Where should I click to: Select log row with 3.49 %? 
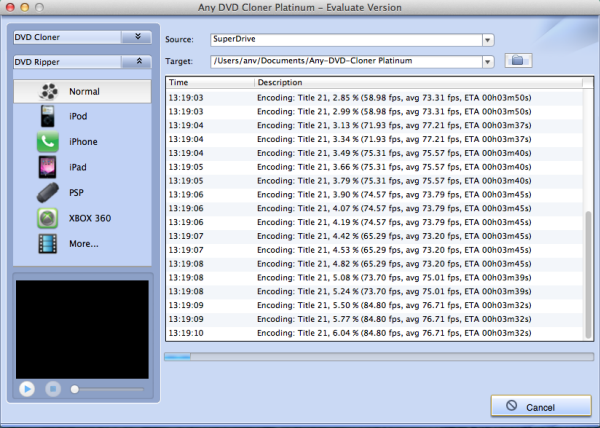[x=375, y=153]
